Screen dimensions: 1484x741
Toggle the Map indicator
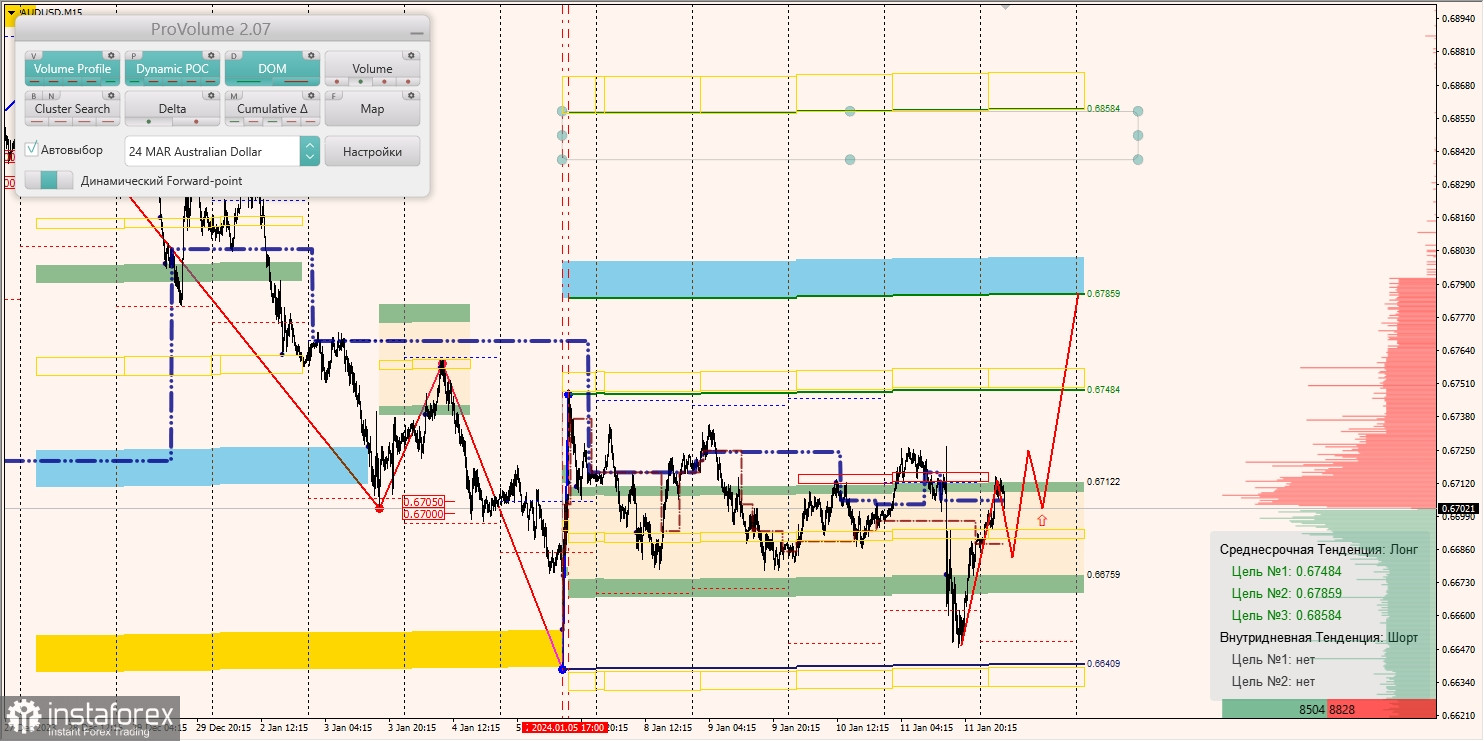(x=372, y=109)
